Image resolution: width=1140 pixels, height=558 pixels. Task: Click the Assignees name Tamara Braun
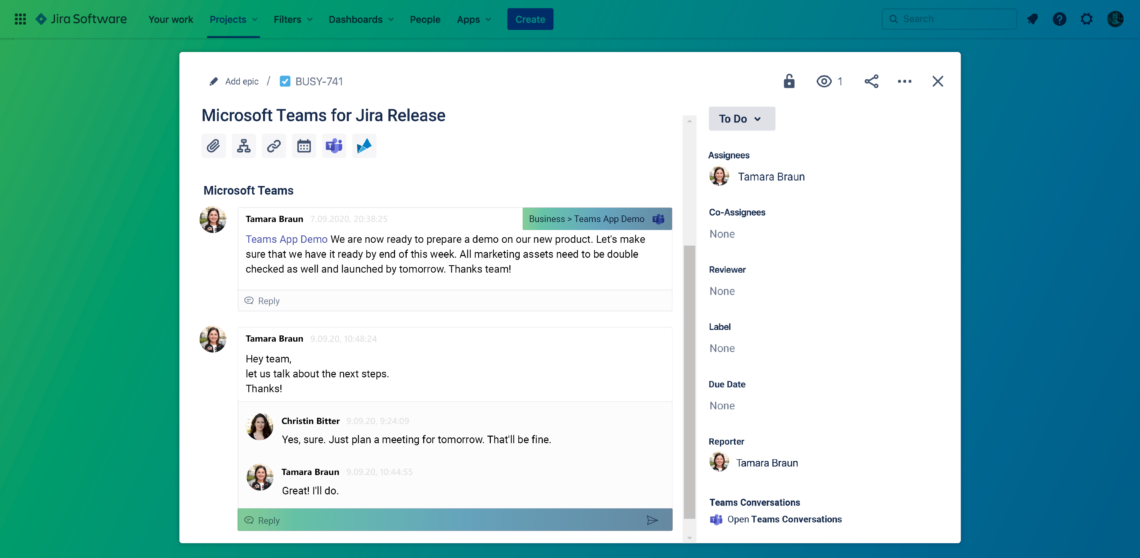[x=771, y=177]
